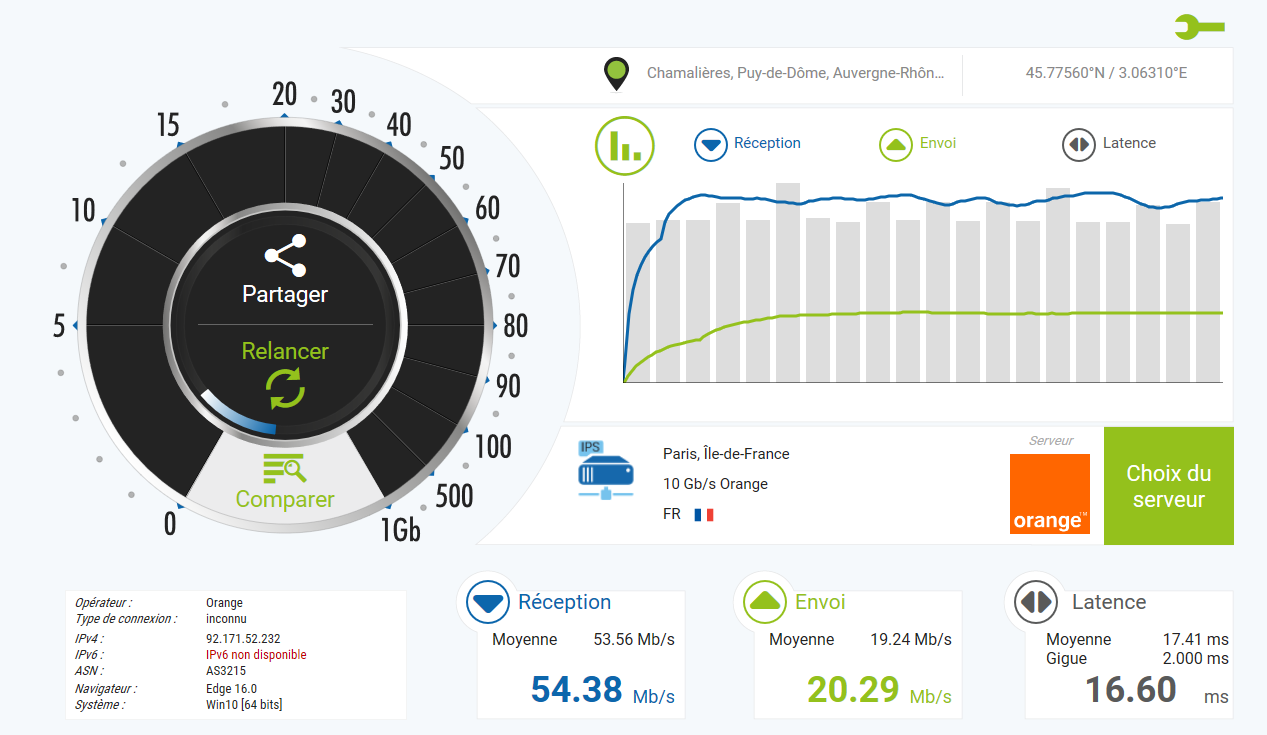Click the system value Win10 [64 bits]
Viewport: 1267px width, 735px height.
(x=244, y=705)
